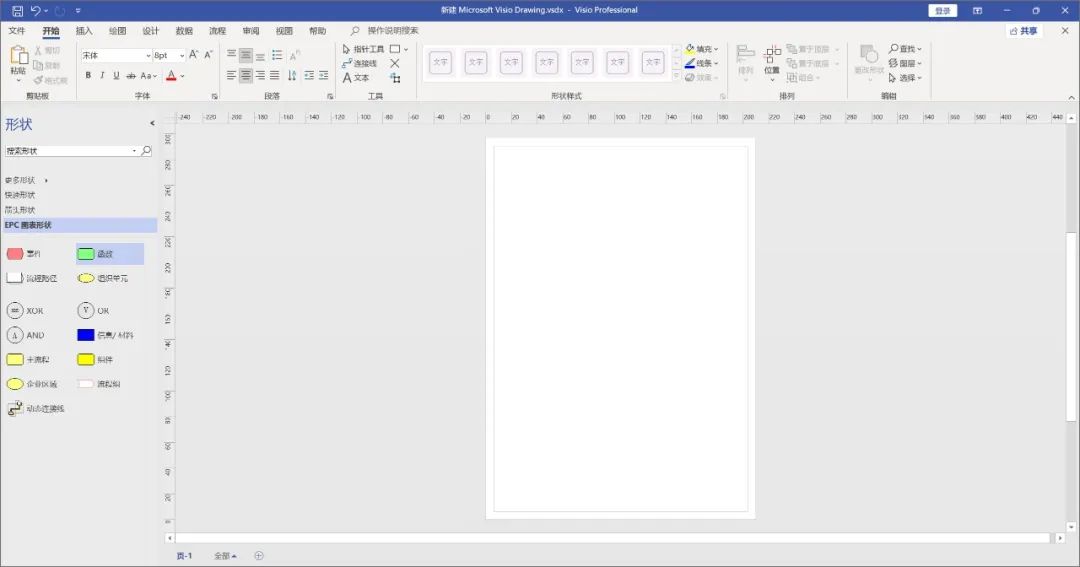Select the Text tool (文本)
This screenshot has width=1080, height=567.
click(356, 78)
